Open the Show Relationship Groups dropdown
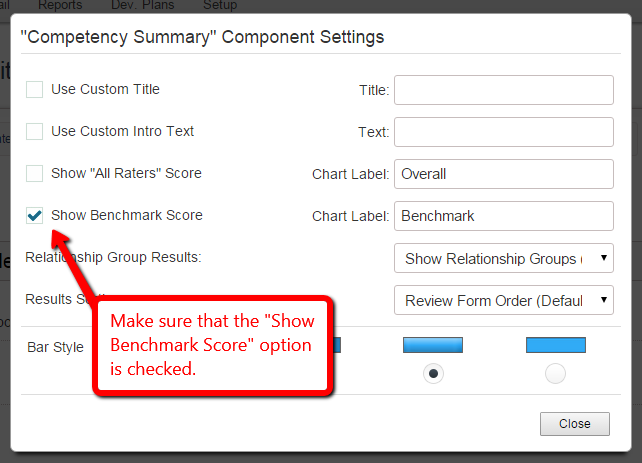This screenshot has width=642, height=463. 504,258
